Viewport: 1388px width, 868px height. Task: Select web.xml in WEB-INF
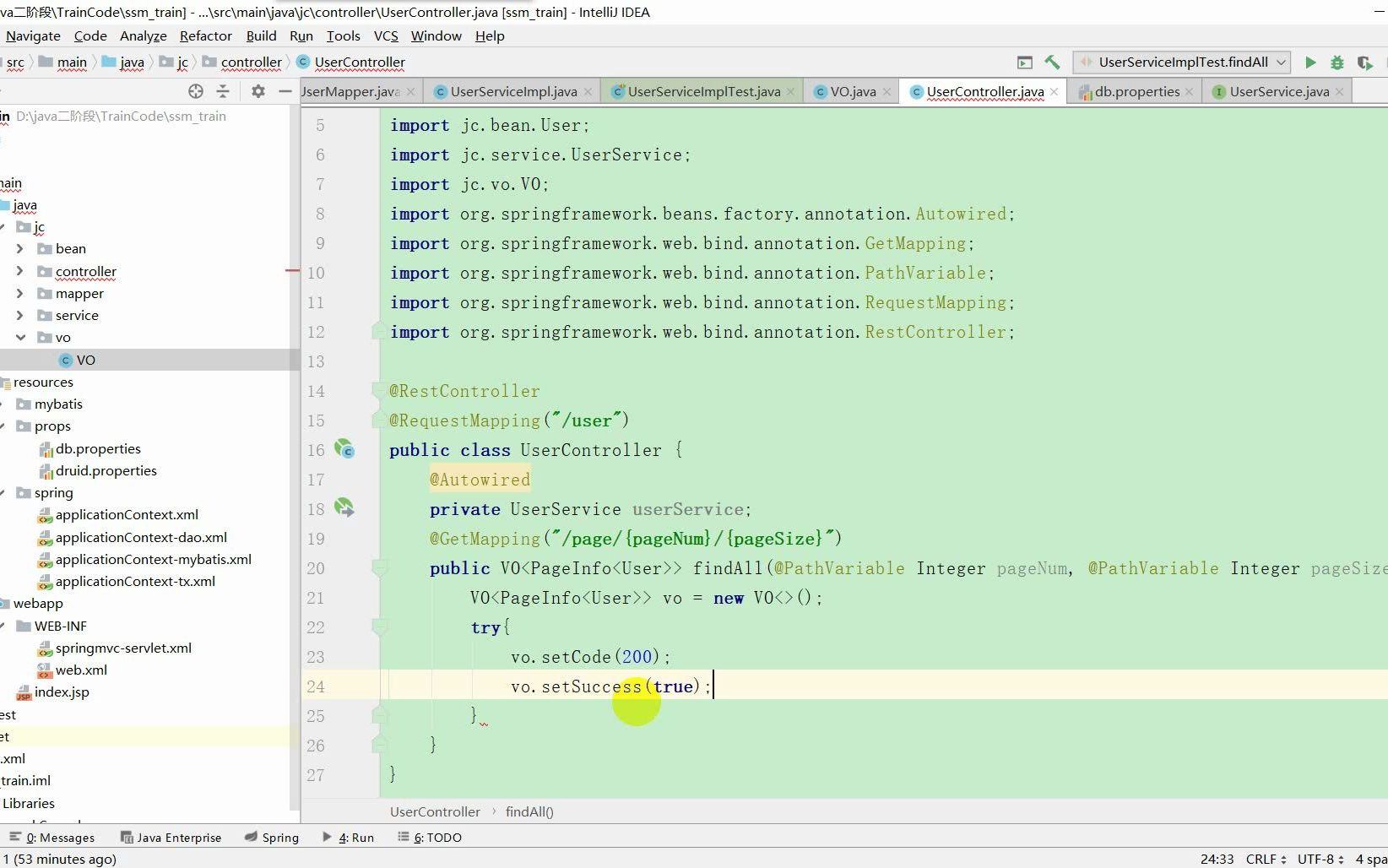click(81, 670)
